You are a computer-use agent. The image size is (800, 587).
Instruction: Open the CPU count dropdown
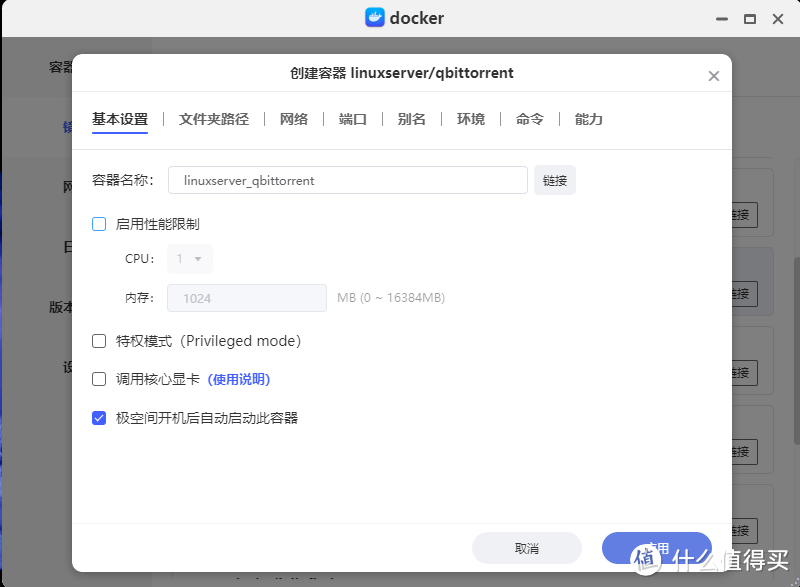189,258
